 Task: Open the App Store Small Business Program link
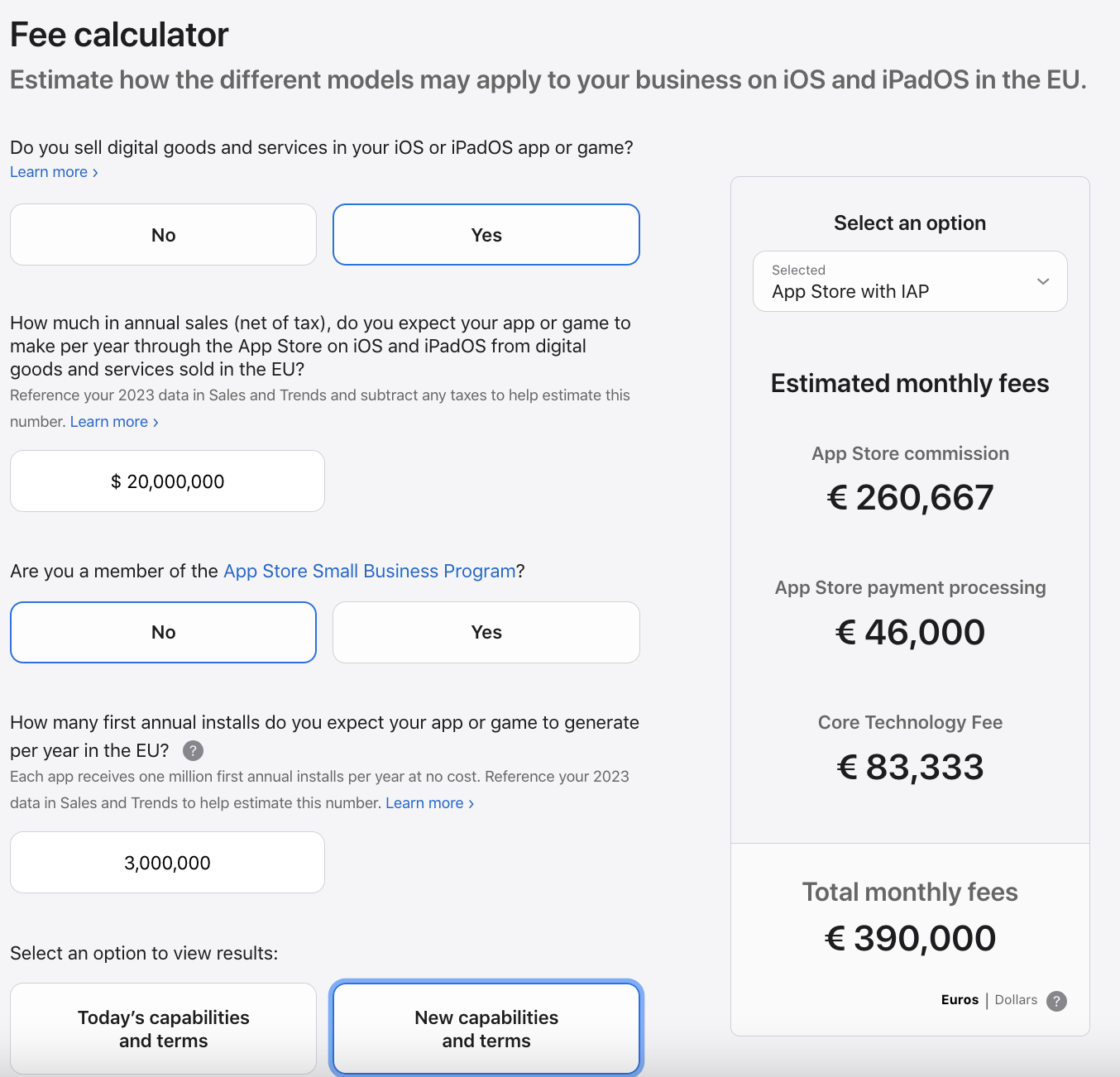tap(370, 571)
